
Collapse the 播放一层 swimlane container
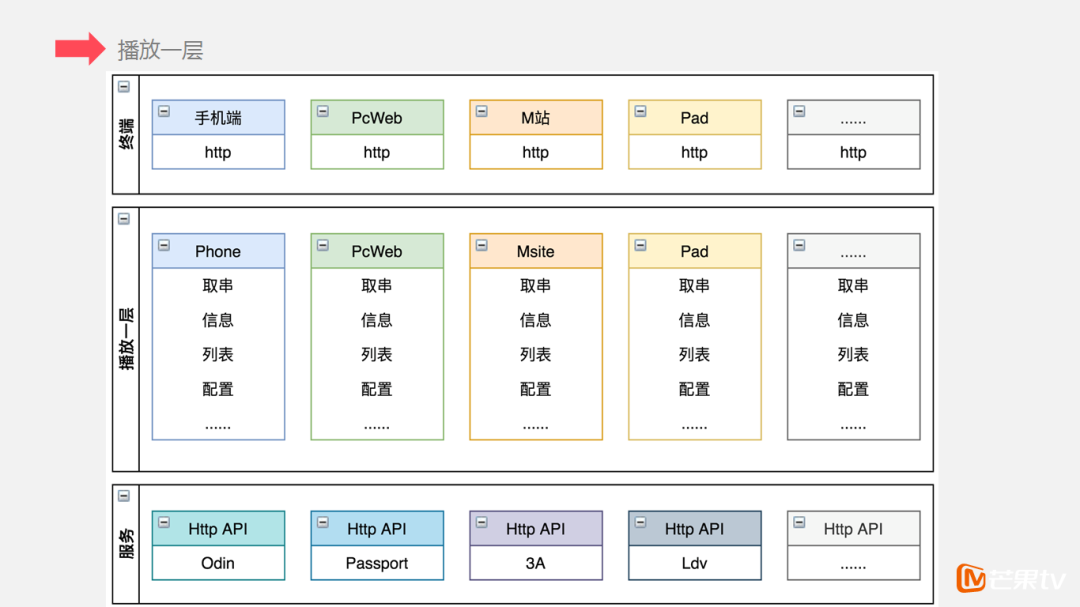click(124, 219)
